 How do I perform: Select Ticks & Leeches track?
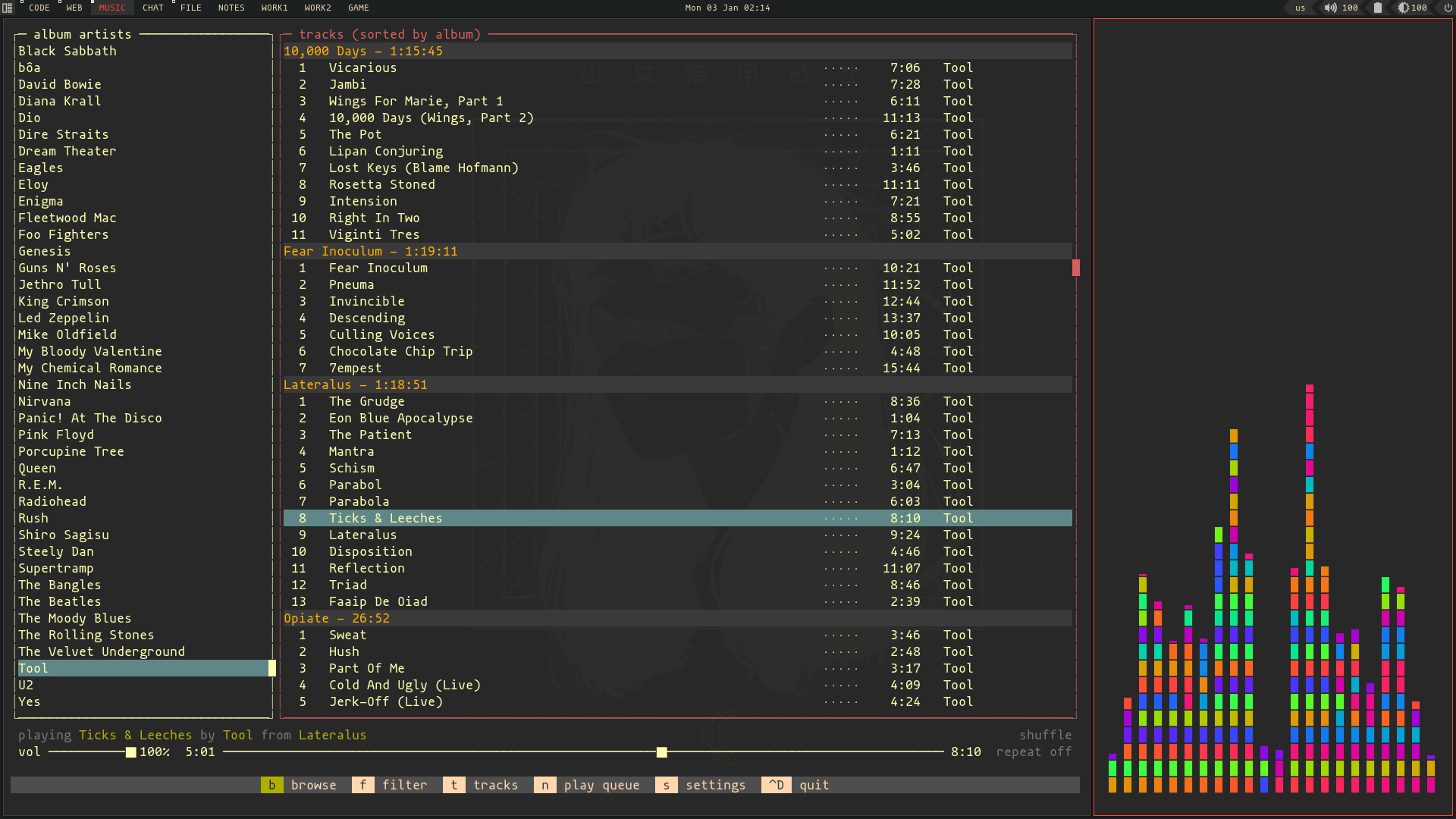coord(386,518)
